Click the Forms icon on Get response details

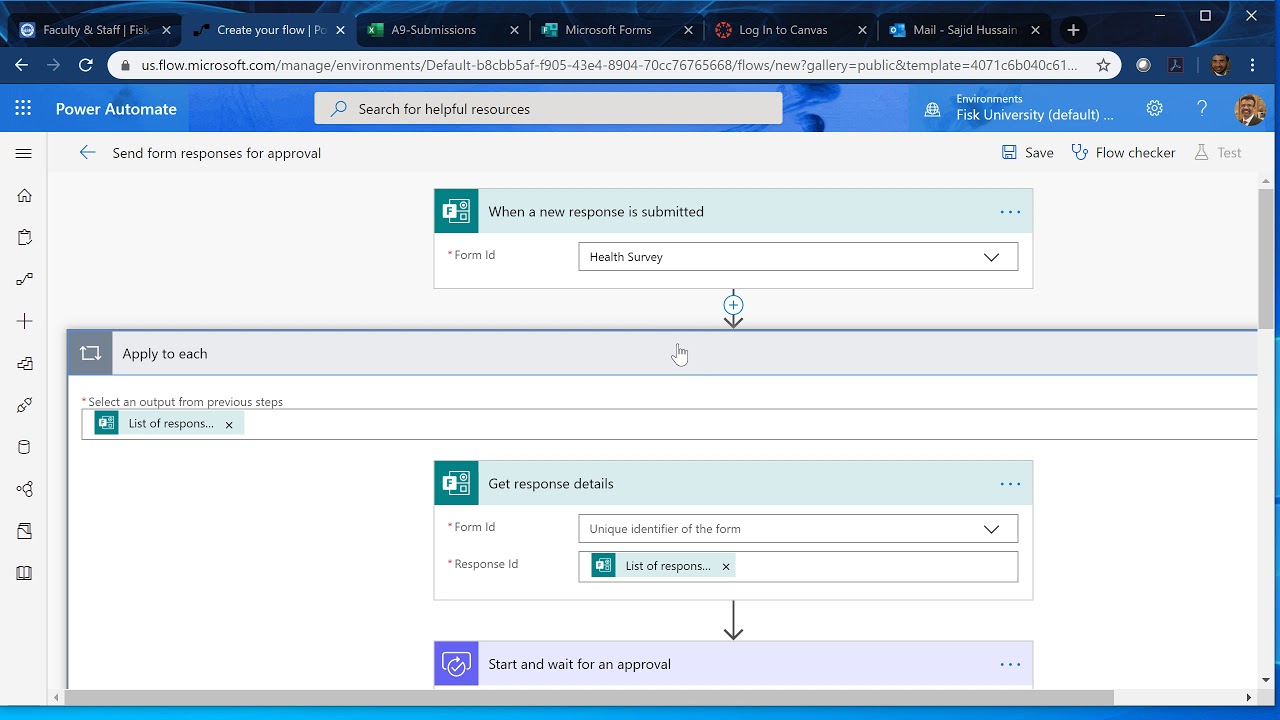(x=456, y=483)
